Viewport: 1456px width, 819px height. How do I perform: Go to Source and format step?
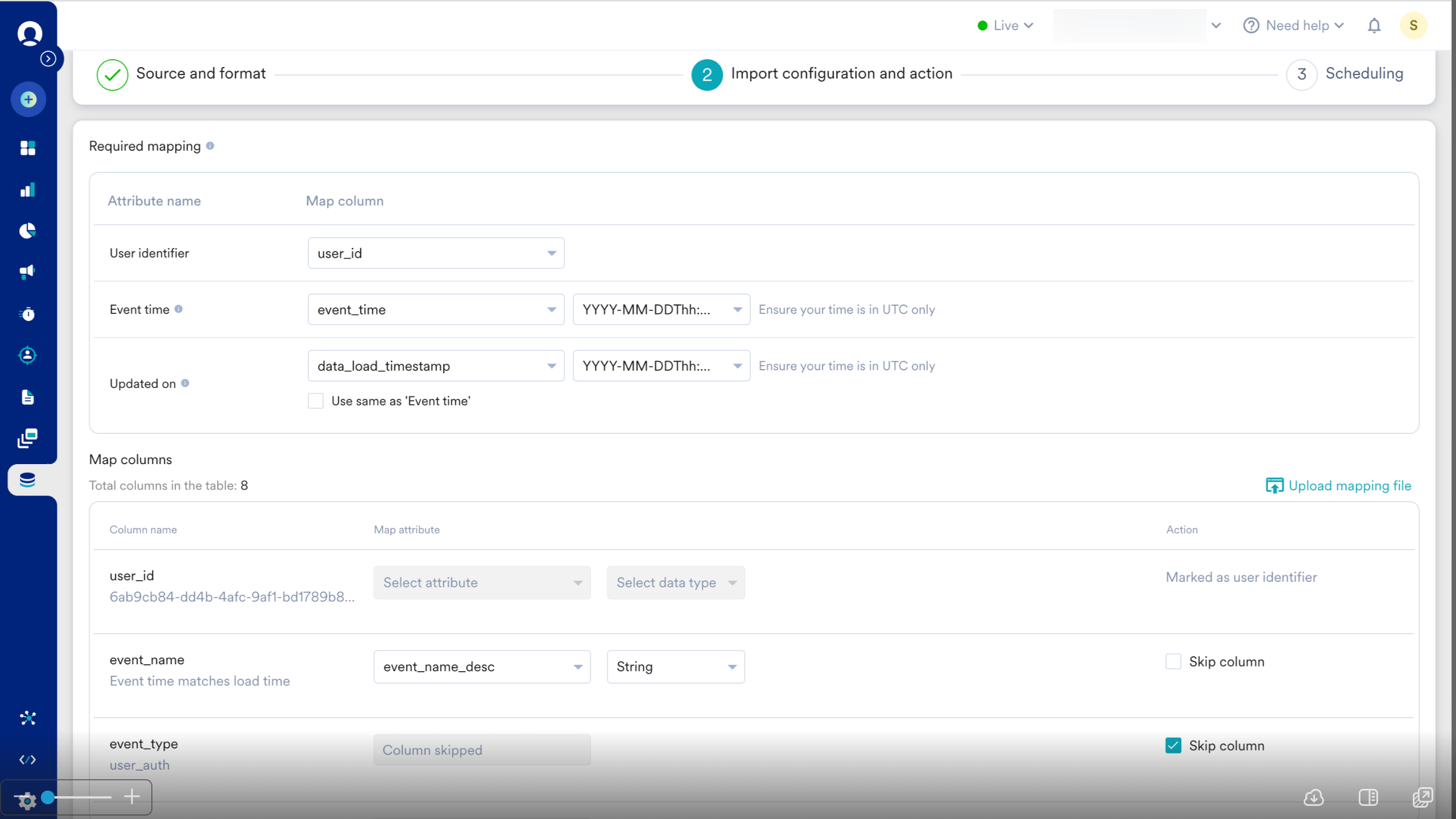pos(200,74)
